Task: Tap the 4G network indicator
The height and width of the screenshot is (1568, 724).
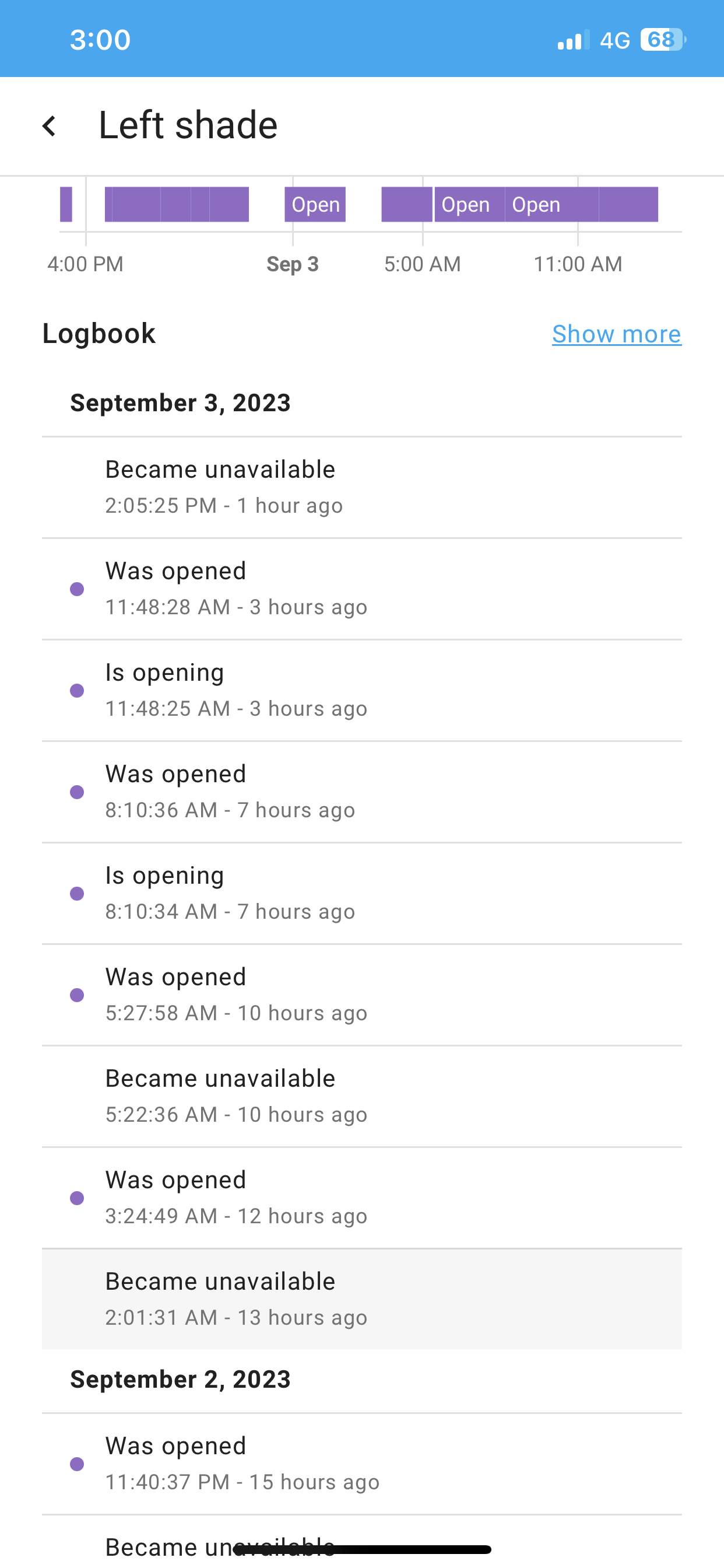Action: tap(616, 40)
